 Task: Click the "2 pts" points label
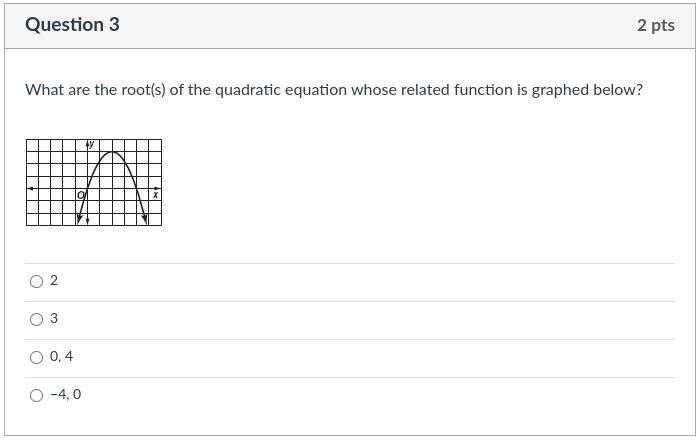(x=655, y=25)
